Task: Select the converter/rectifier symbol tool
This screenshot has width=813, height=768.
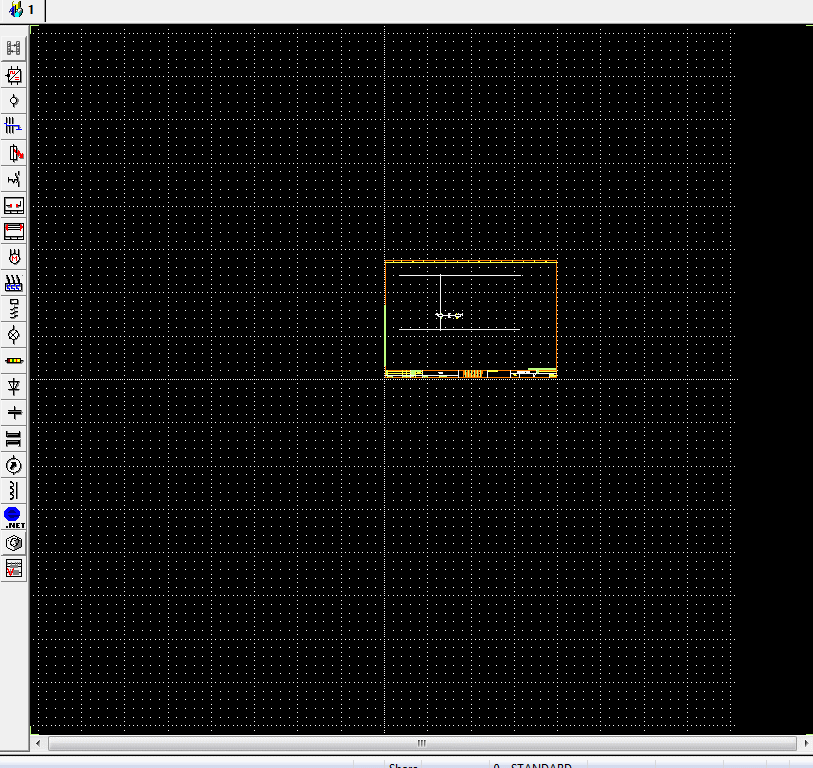Action: coord(13,75)
